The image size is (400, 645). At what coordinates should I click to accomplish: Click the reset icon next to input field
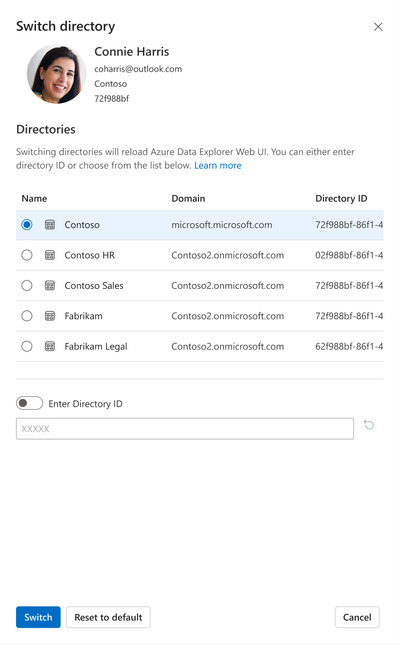[x=369, y=425]
